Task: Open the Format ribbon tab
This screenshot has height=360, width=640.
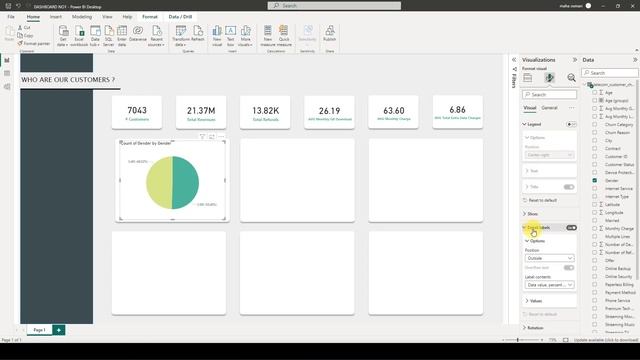Action: click(x=149, y=17)
